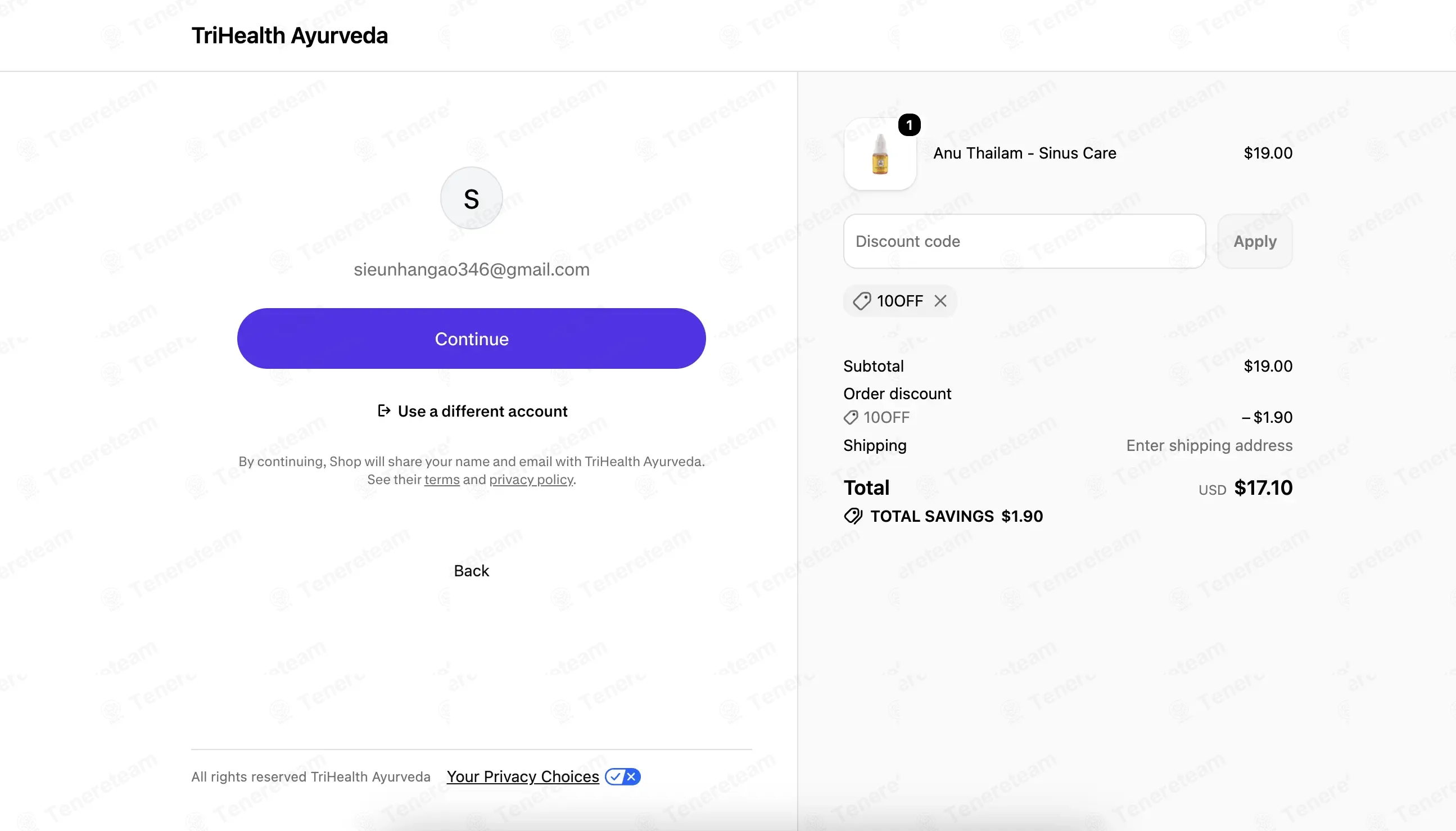The width and height of the screenshot is (1456, 831).
Task: Click the sign-out icon beside Use a different account
Action: 384,410
